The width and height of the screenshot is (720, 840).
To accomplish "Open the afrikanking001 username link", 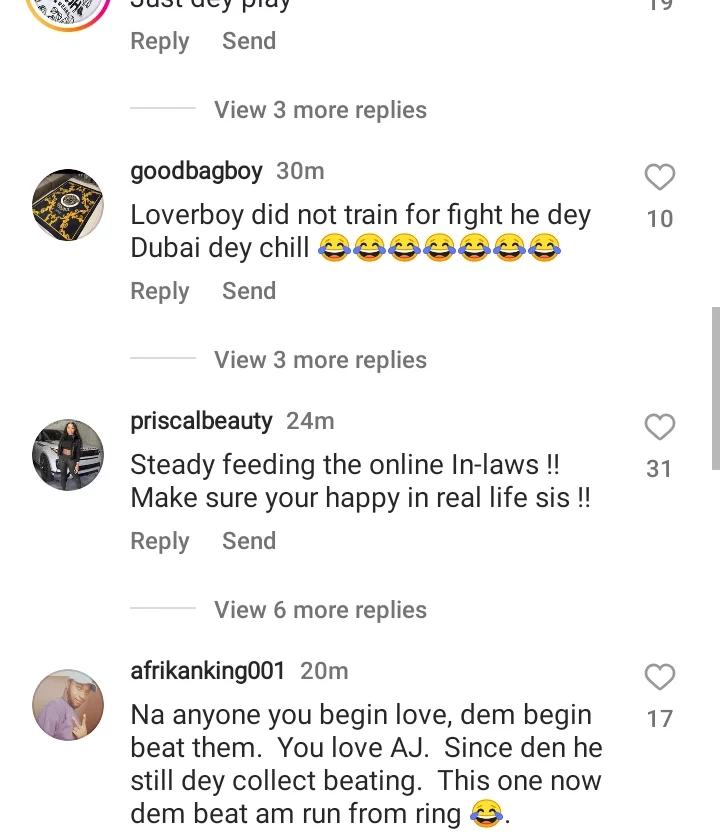I will (208, 671).
